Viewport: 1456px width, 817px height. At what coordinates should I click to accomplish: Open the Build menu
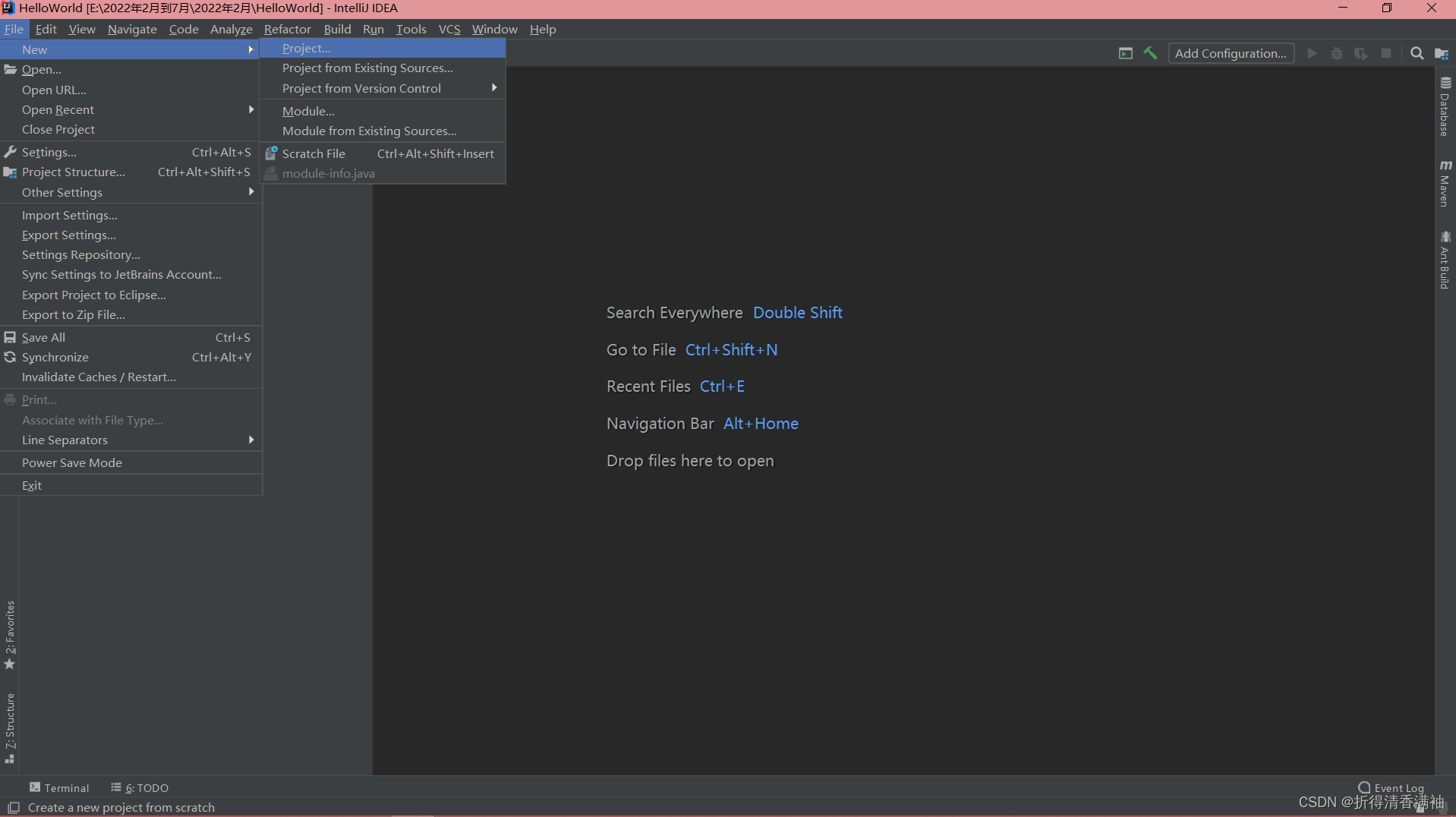click(337, 29)
